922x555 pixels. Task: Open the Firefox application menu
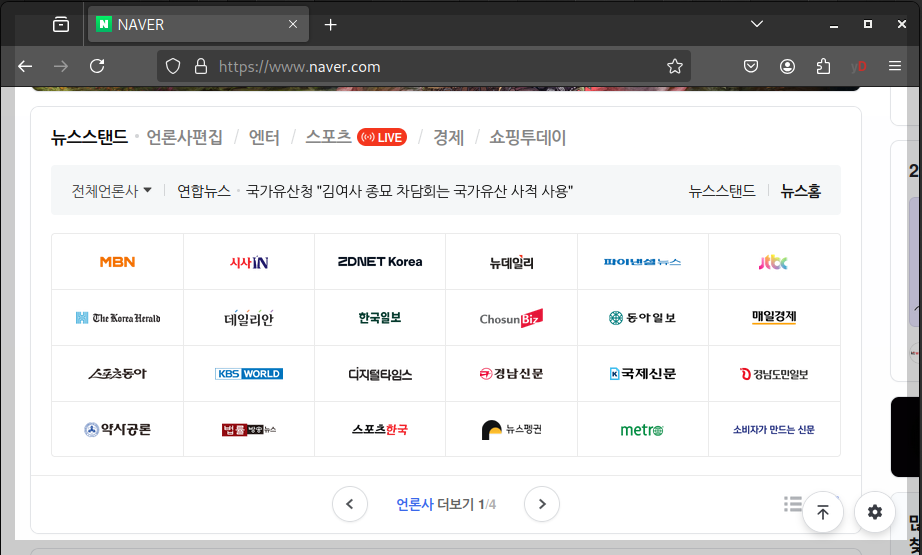(x=895, y=66)
